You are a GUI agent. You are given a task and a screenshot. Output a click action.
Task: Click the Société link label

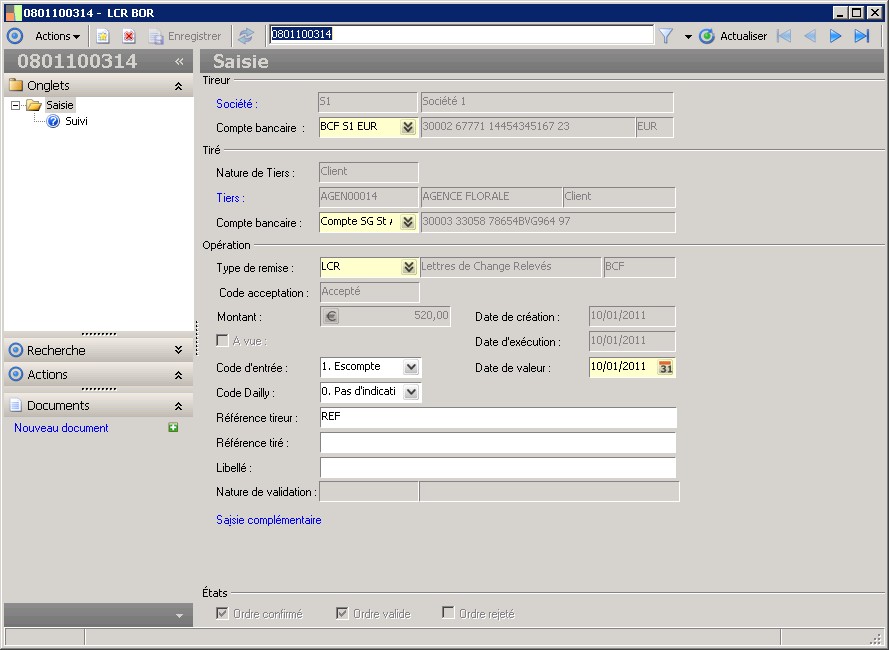click(x=237, y=104)
